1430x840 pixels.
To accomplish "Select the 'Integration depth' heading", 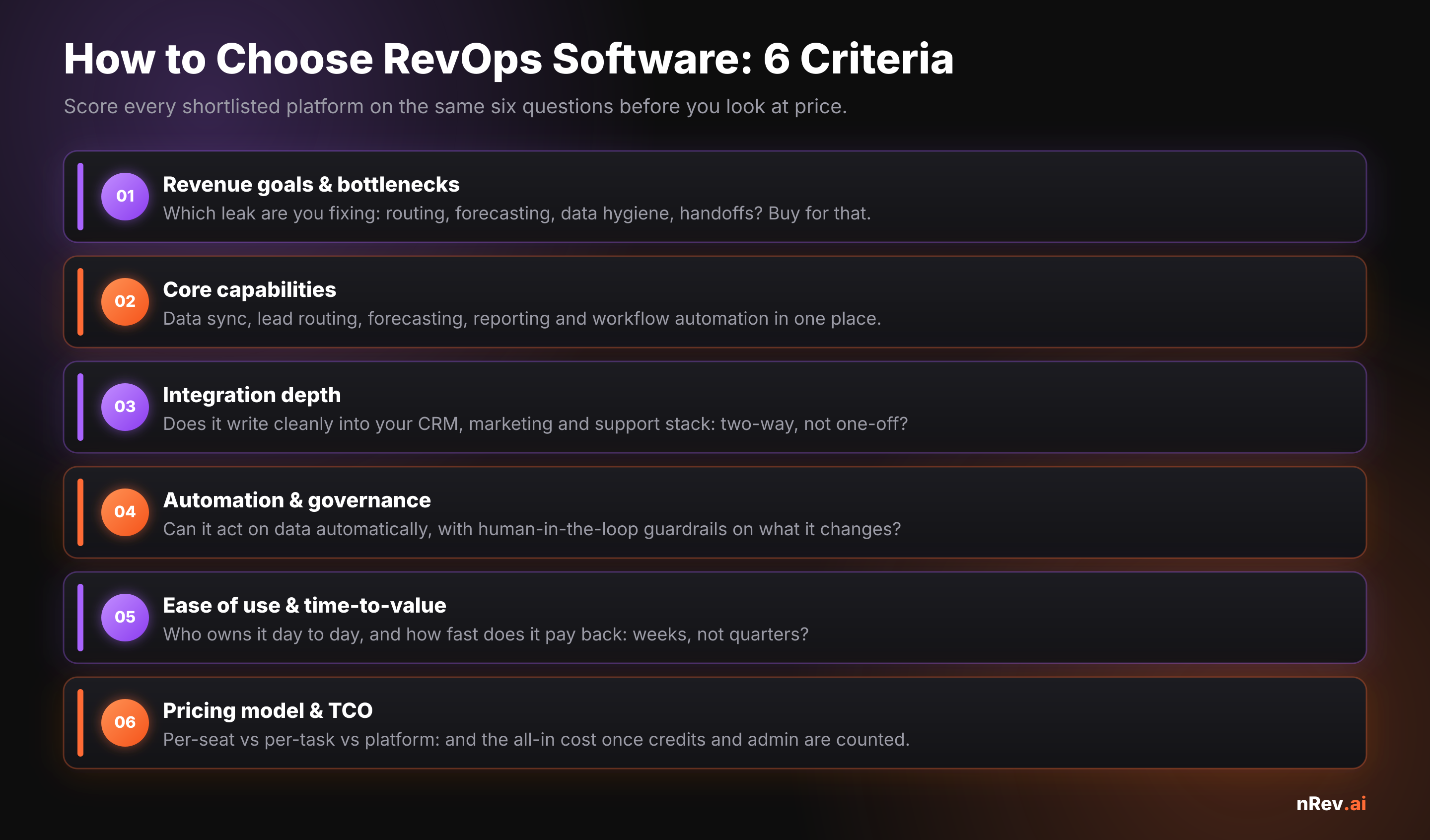I will click(251, 395).
